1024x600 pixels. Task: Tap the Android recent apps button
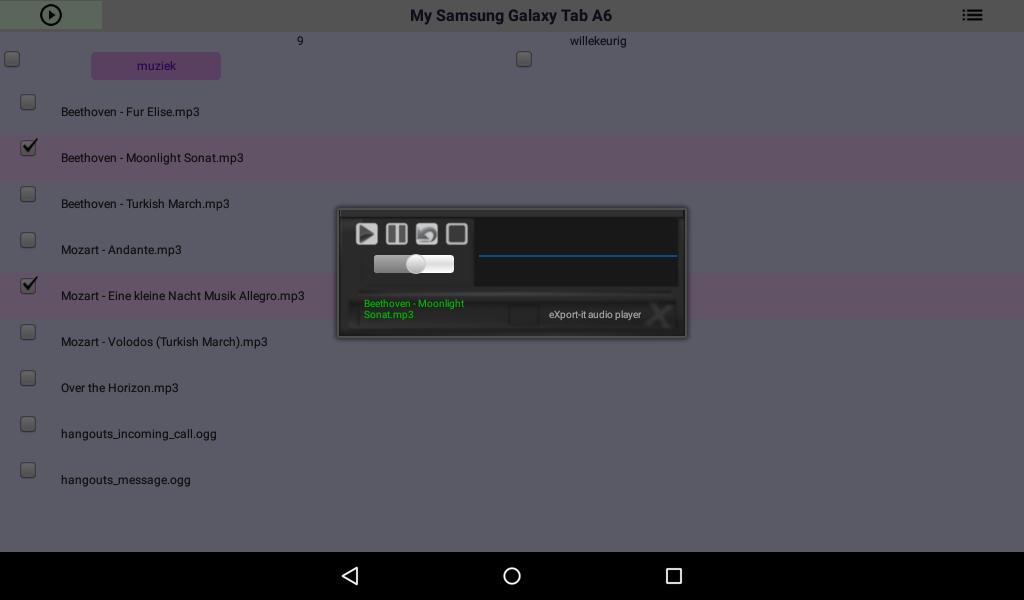[673, 576]
